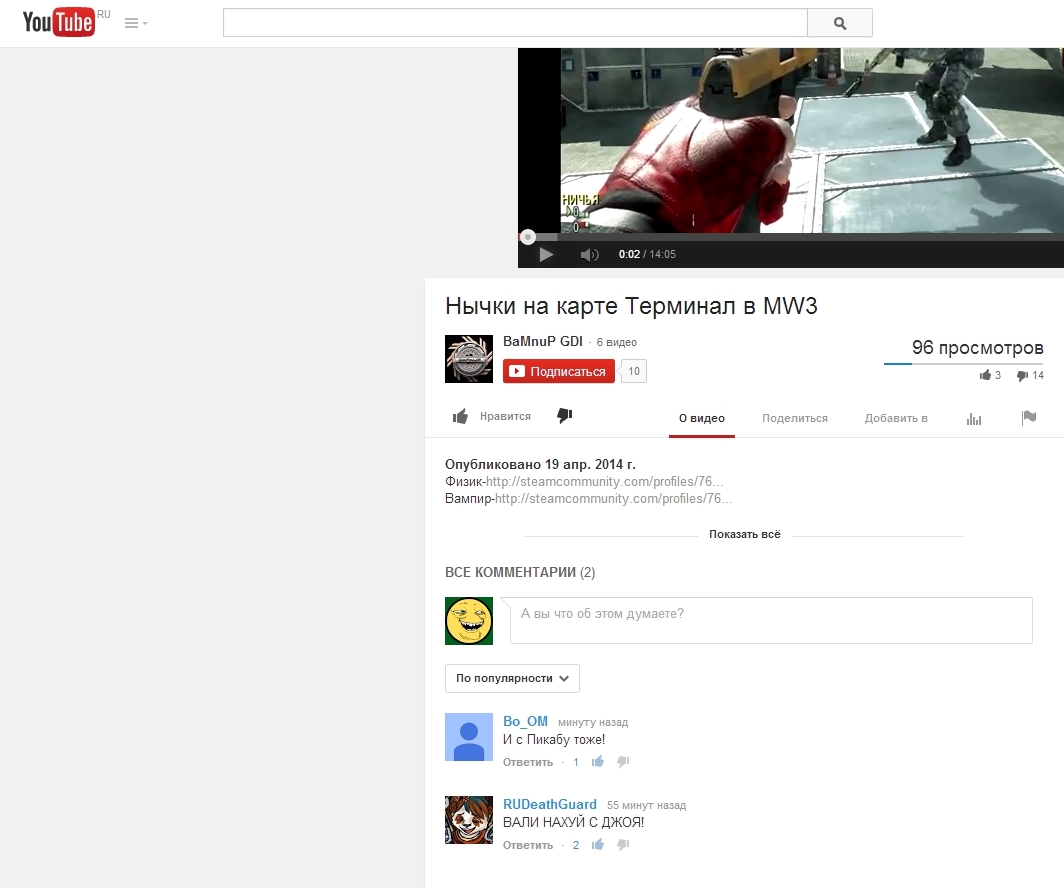Click subscriber count 10 badge

point(634,371)
